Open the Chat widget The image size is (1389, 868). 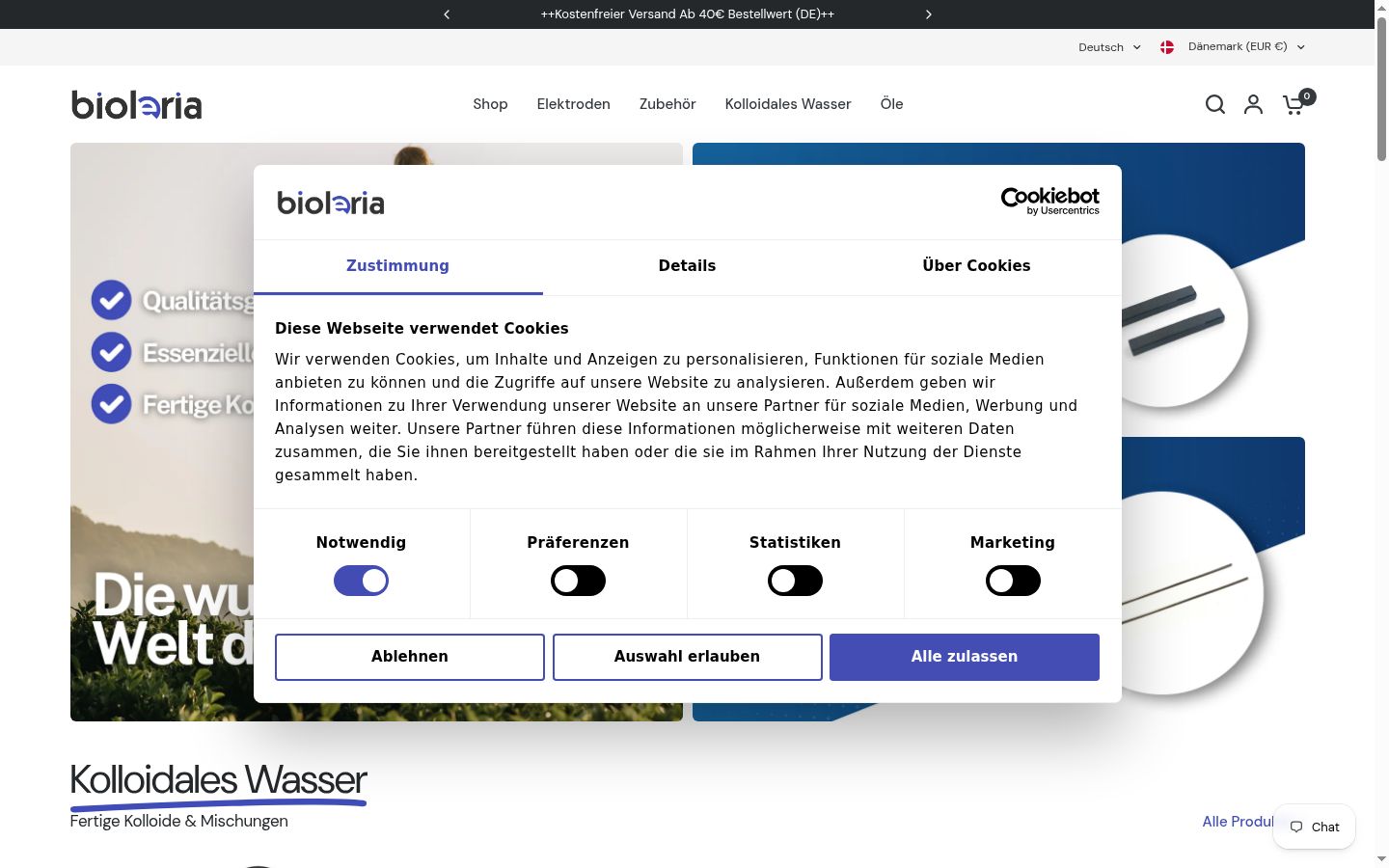(1314, 827)
